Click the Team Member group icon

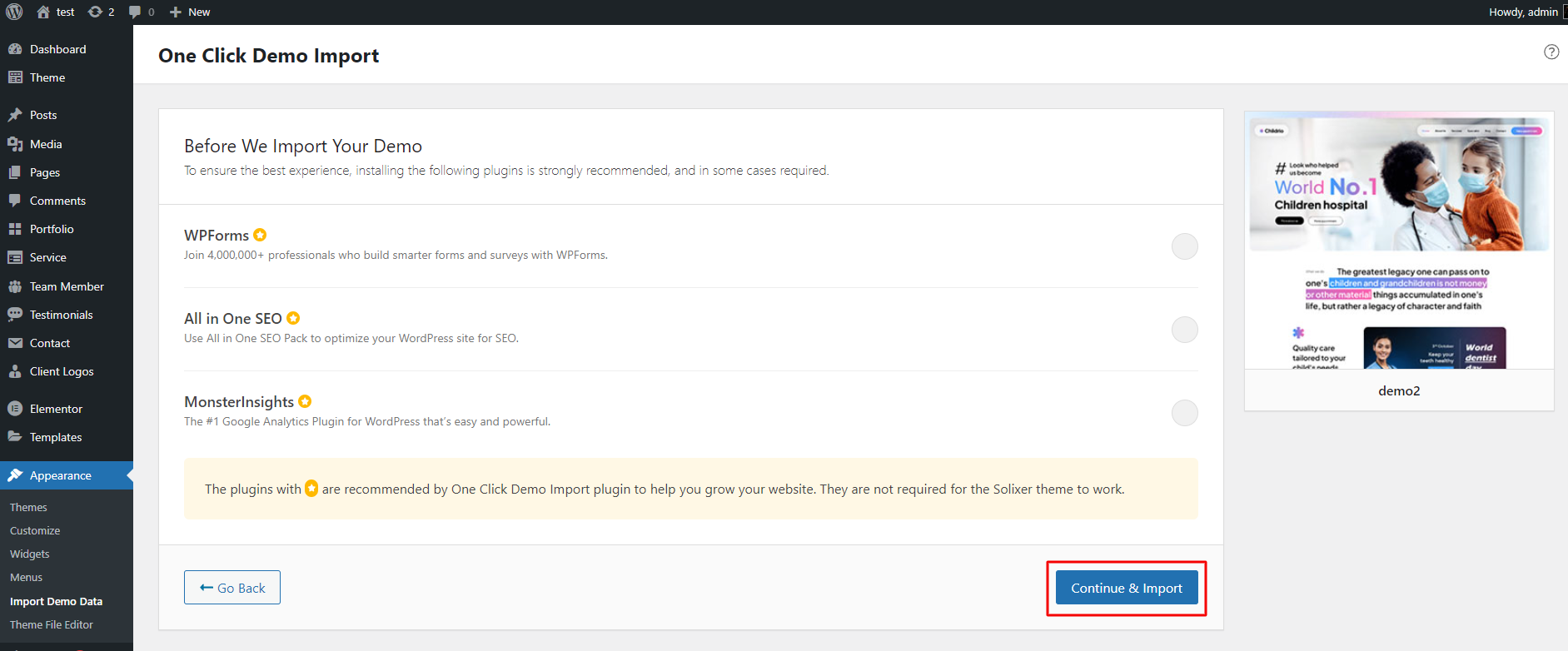(x=15, y=286)
